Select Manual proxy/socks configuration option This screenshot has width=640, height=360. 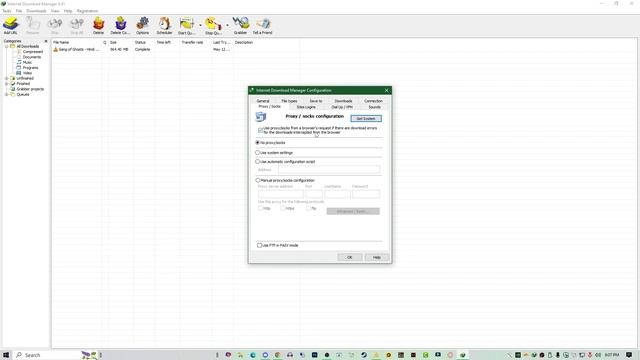pos(258,180)
